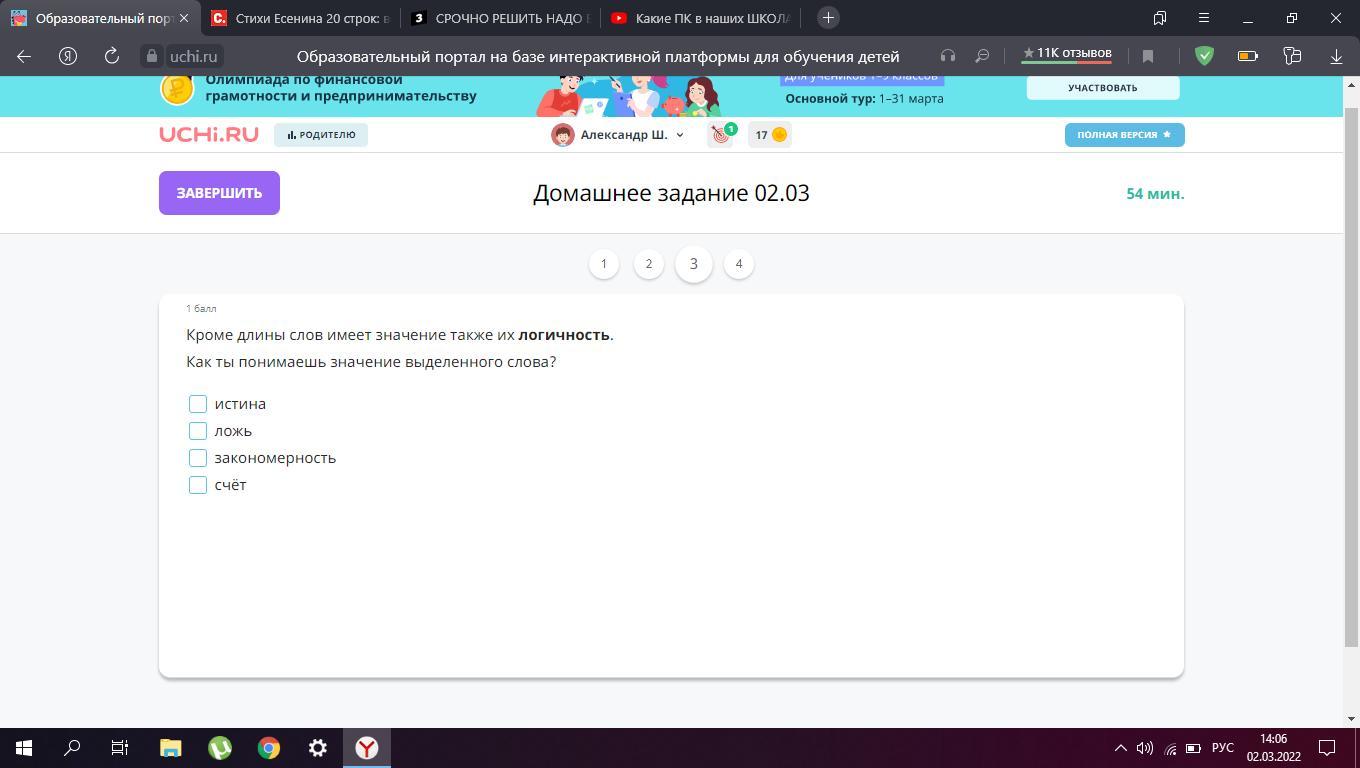1360x768 pixels.
Task: Go to question 4
Action: coord(739,264)
